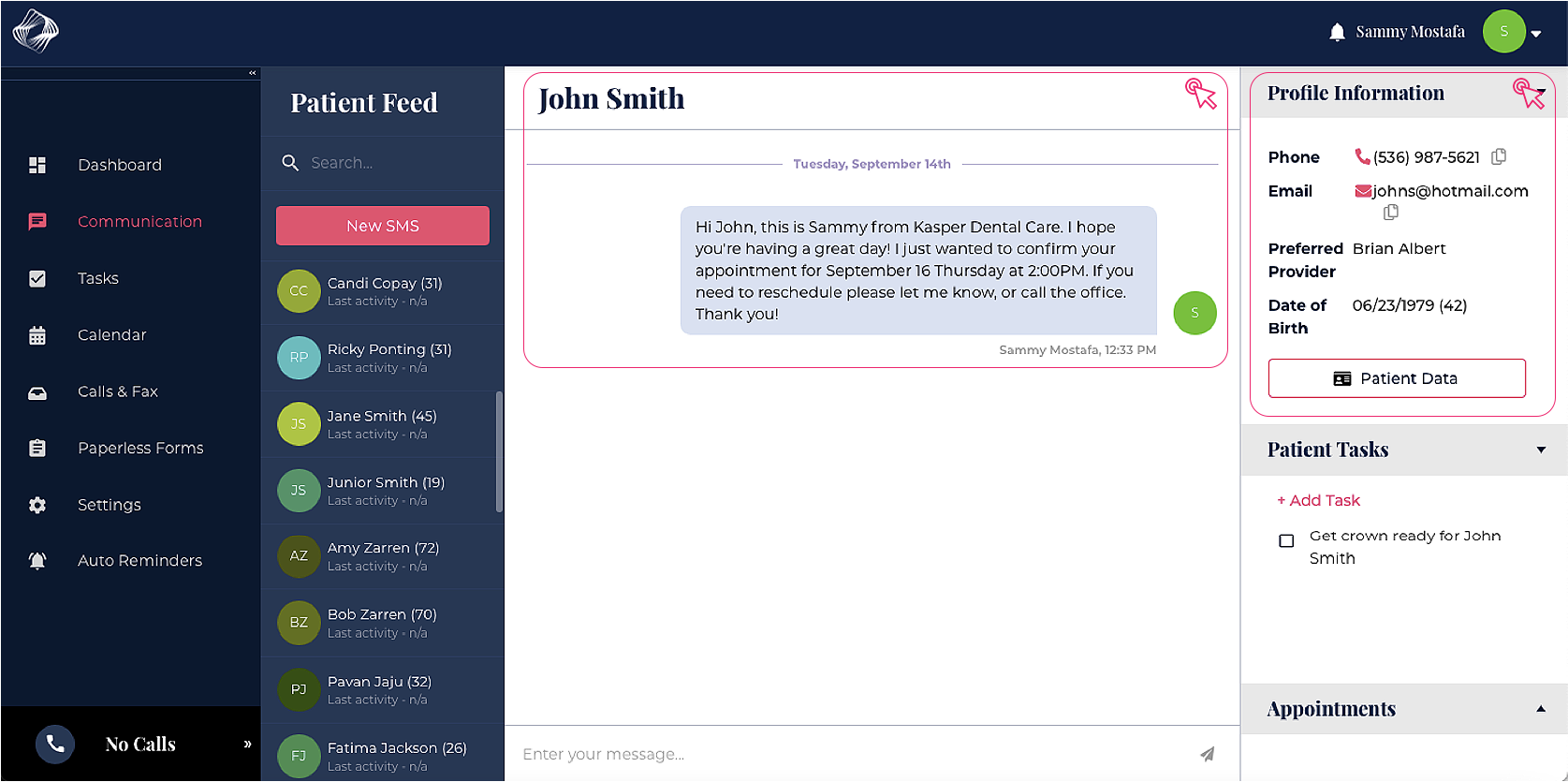Click the magnifier icon in Patient Feed

(x=290, y=163)
